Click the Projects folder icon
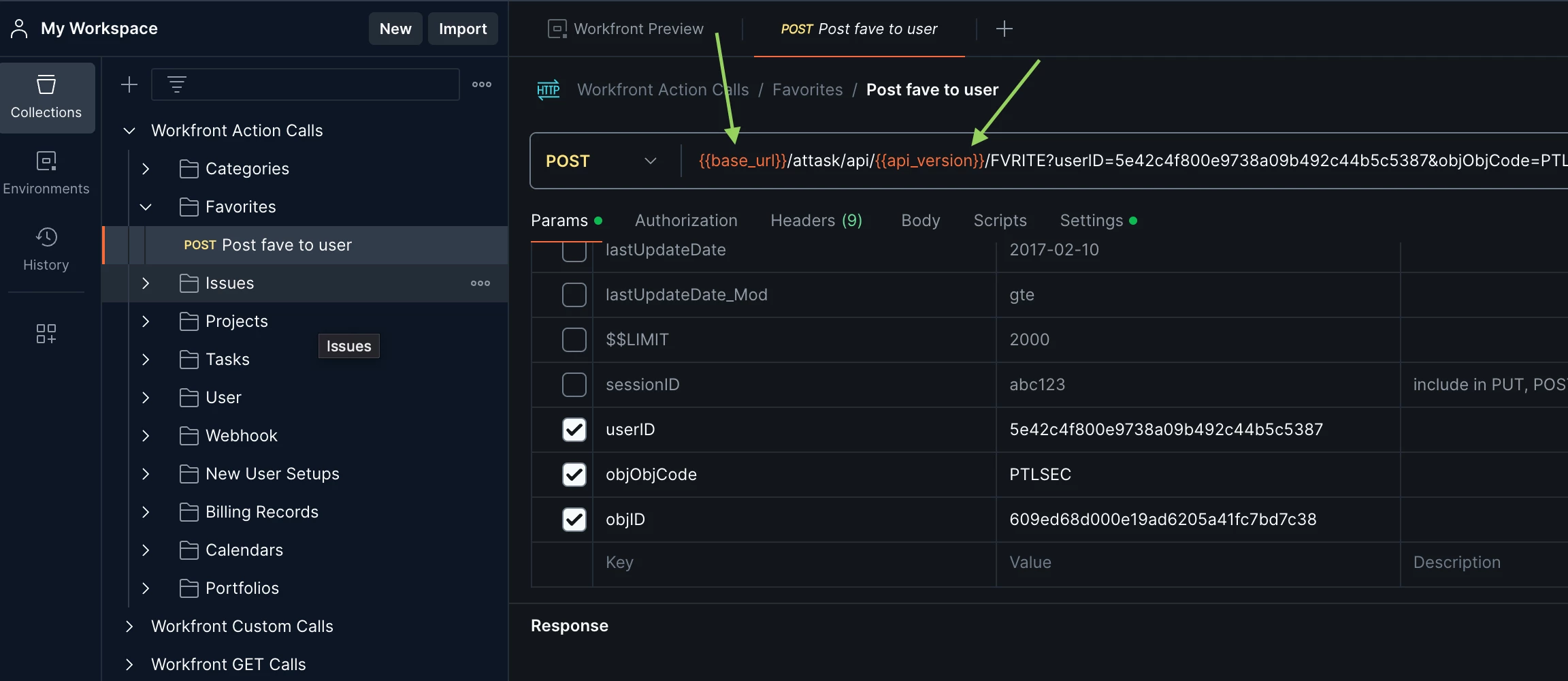Screen dimensions: 1568x681 [x=189, y=321]
